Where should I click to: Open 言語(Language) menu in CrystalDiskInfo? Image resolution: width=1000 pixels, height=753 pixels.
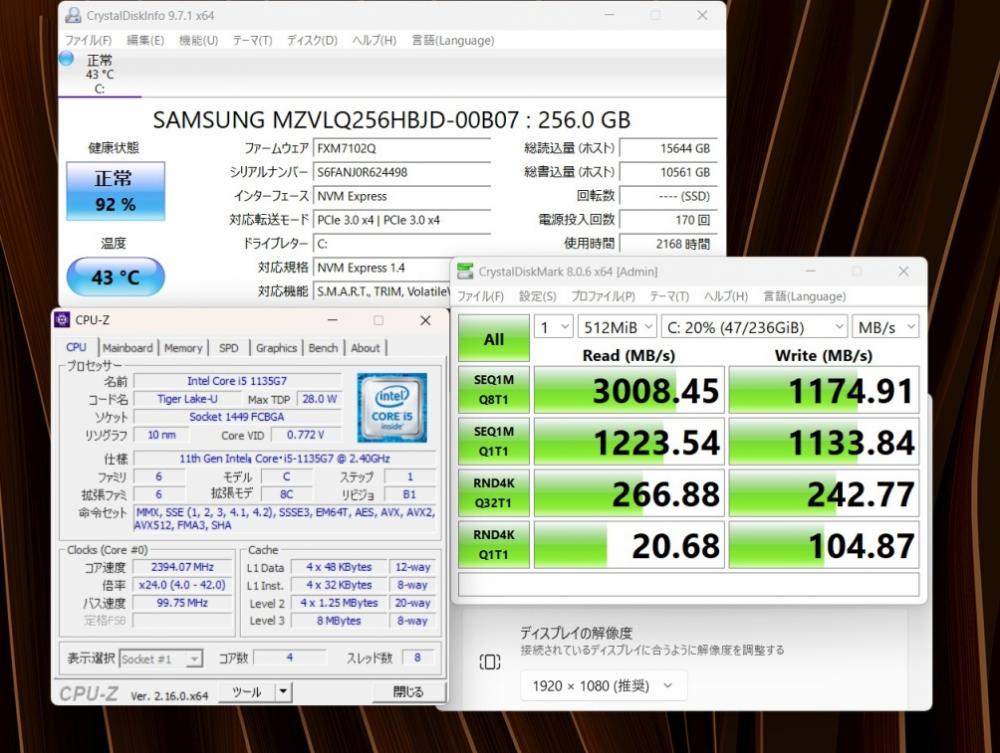click(x=453, y=40)
